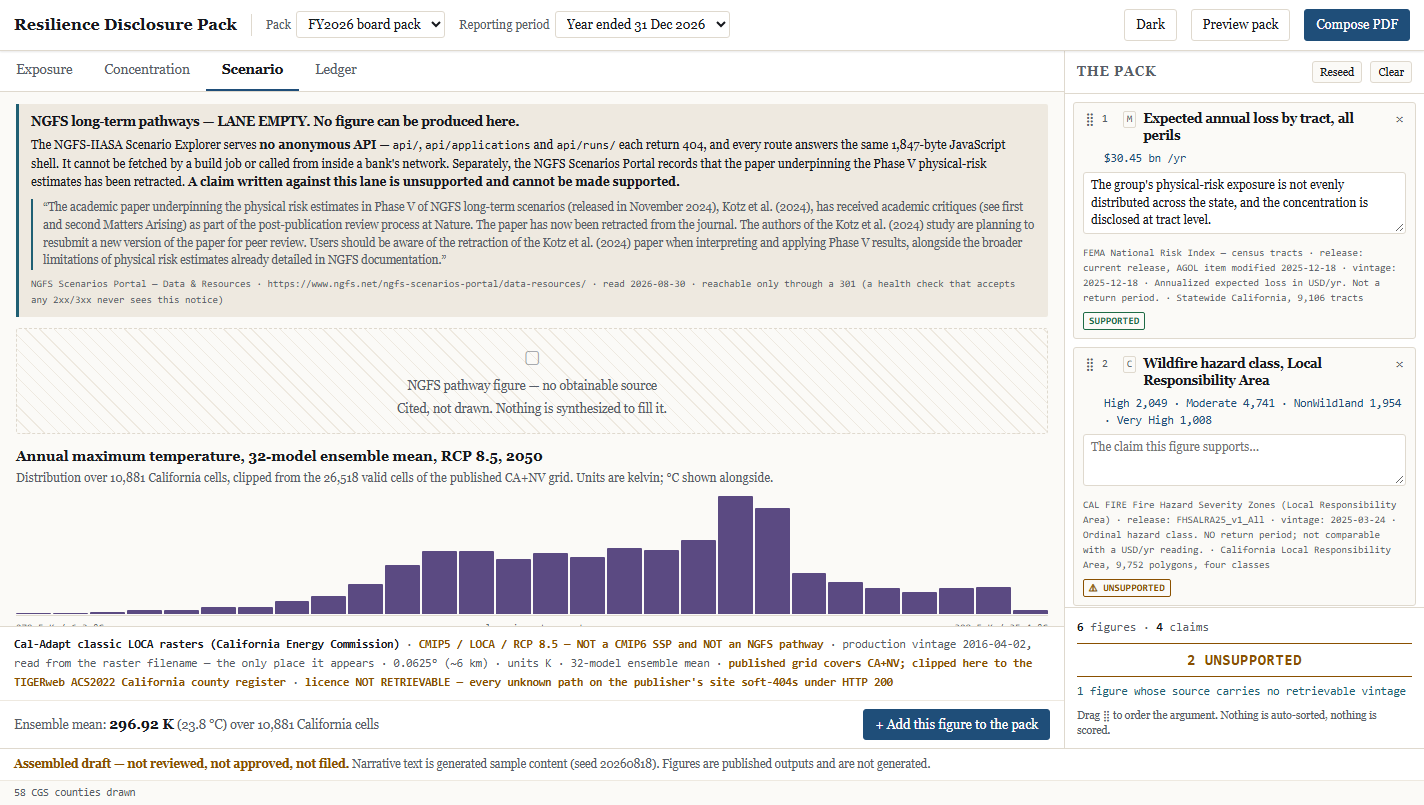
Task: Open the Pack dropdown showing FY2026 board pack
Action: point(370,24)
